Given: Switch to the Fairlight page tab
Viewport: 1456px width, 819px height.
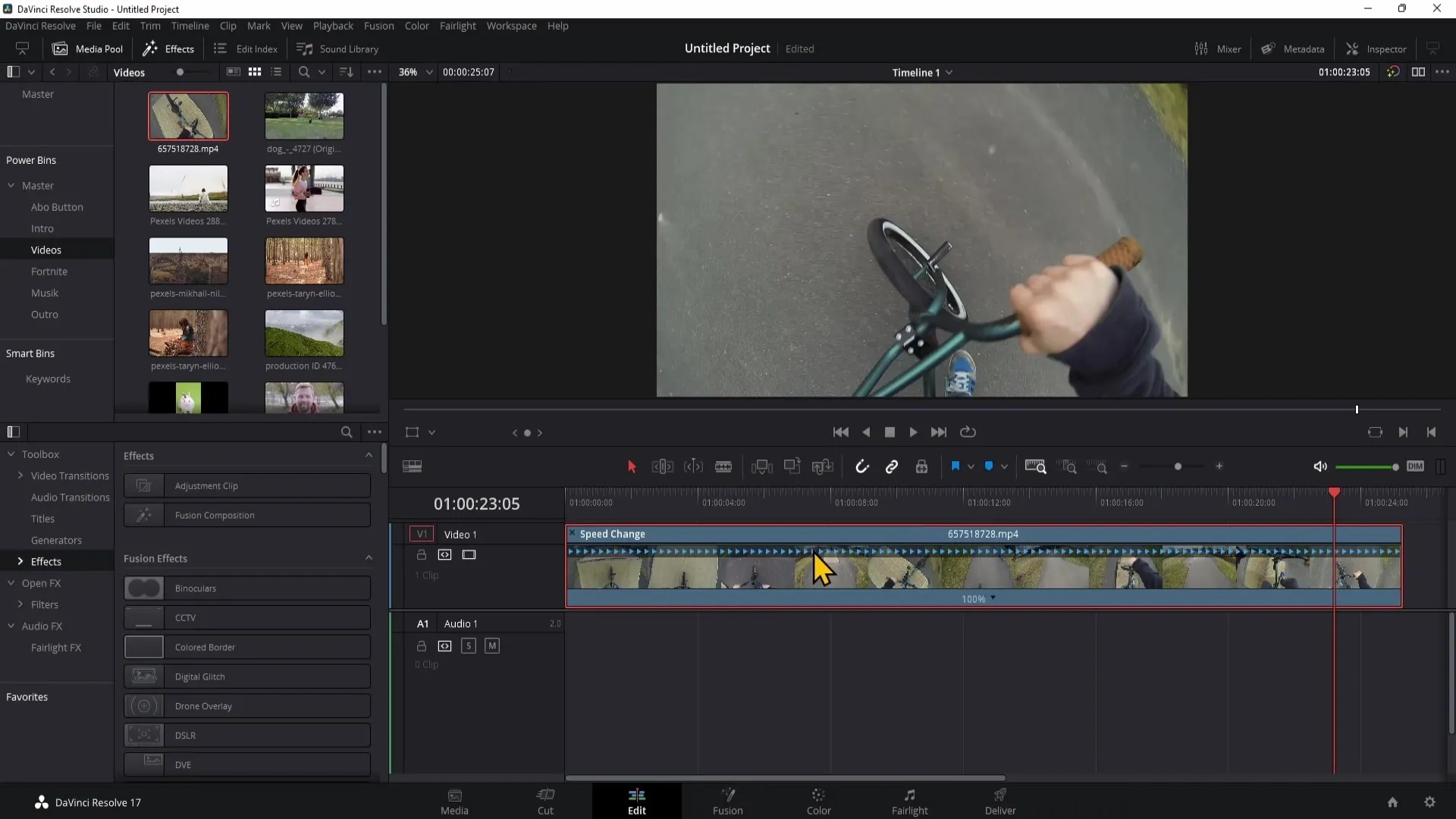Looking at the screenshot, I should click(x=909, y=801).
